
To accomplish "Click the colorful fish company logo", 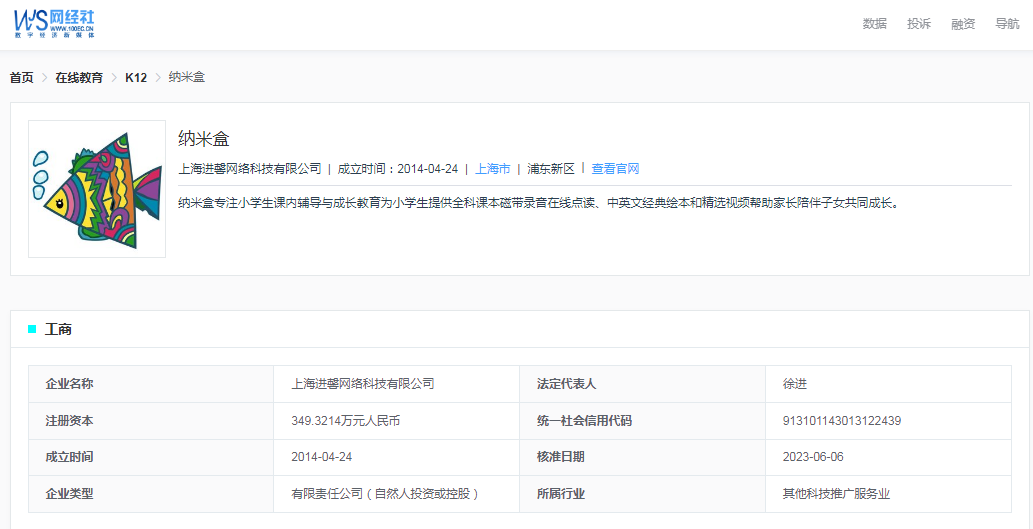I will tap(97, 189).
